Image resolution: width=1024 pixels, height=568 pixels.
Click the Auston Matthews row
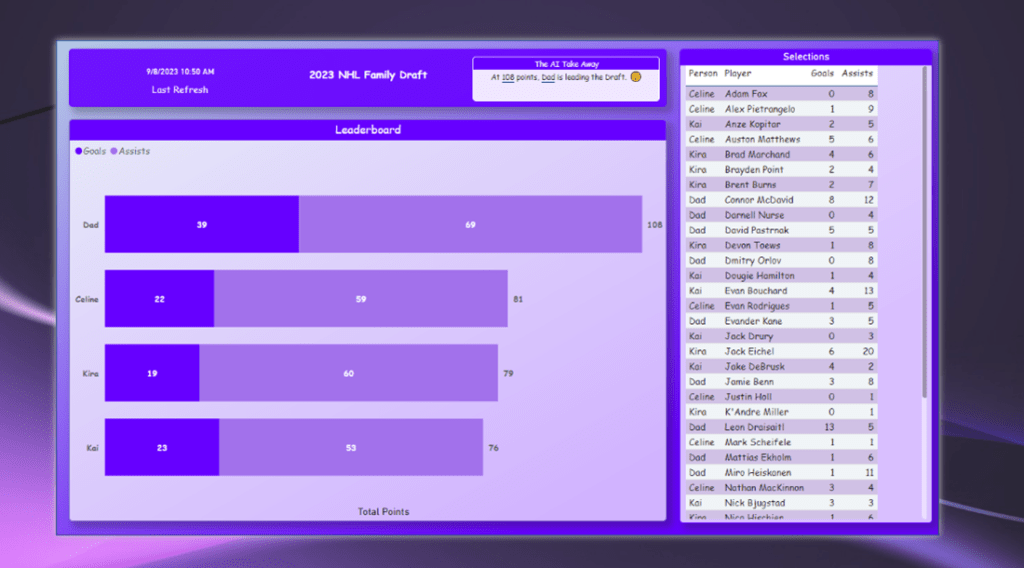tap(782, 139)
